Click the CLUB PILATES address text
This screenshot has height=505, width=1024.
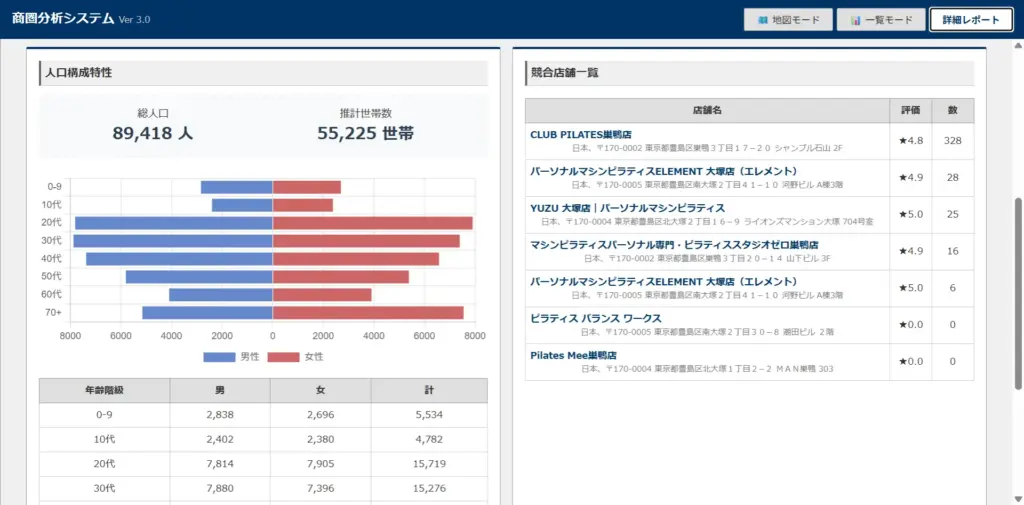tap(707, 149)
